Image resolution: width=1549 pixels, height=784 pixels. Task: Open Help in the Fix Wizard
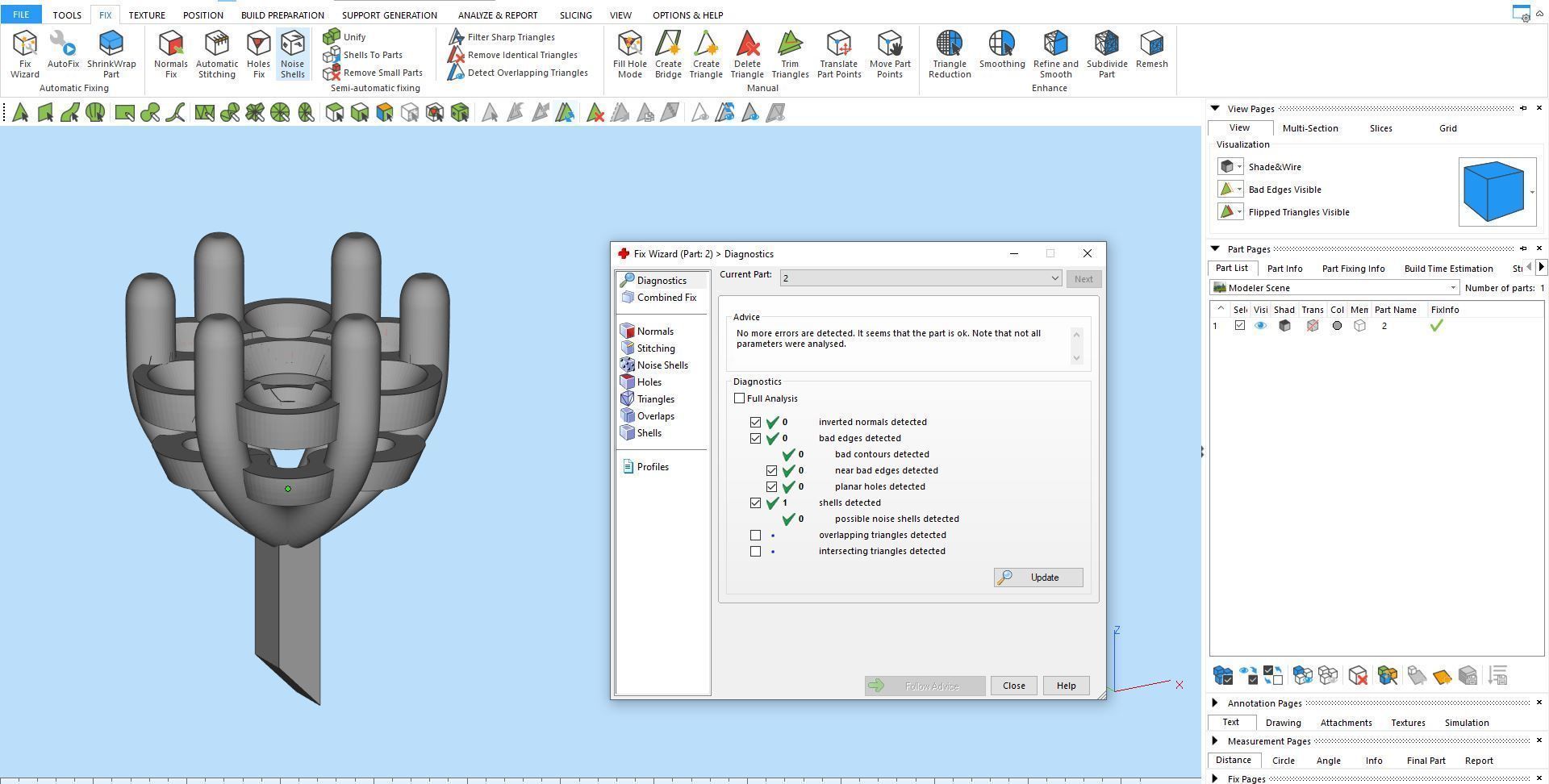tap(1066, 686)
